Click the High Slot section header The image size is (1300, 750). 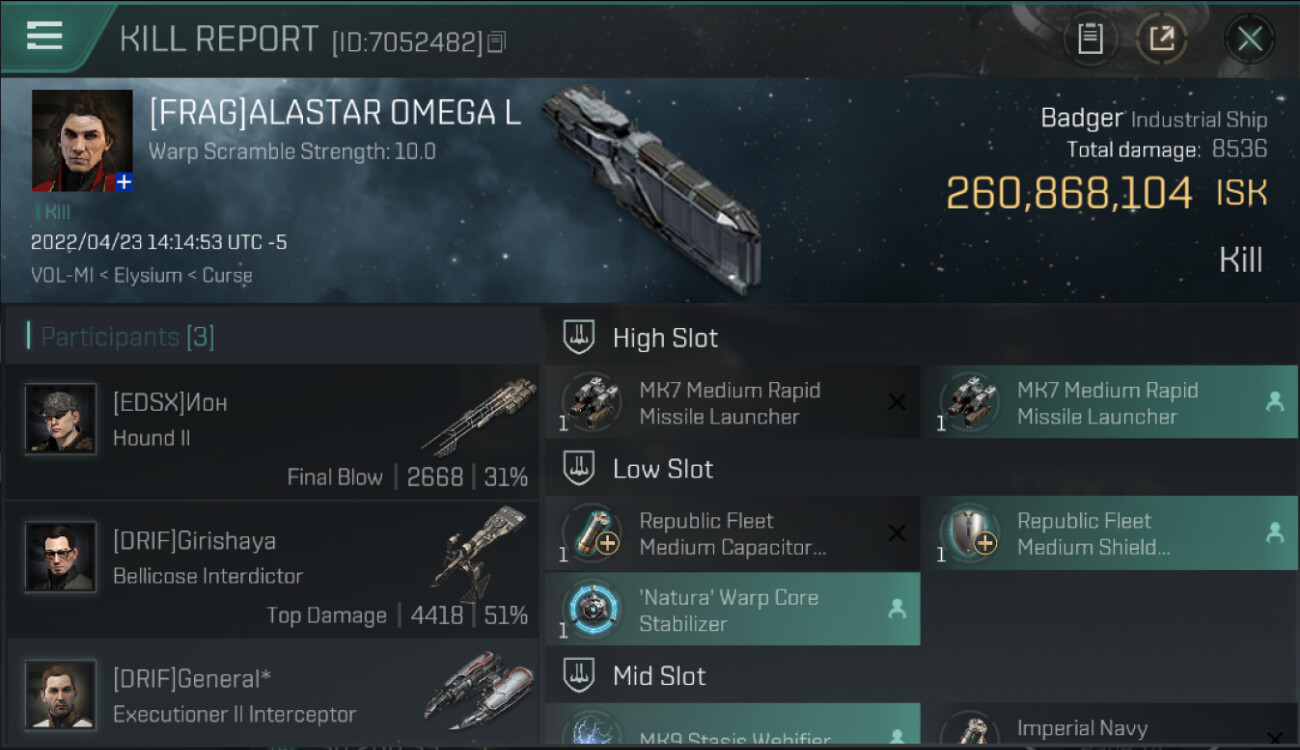pos(665,338)
